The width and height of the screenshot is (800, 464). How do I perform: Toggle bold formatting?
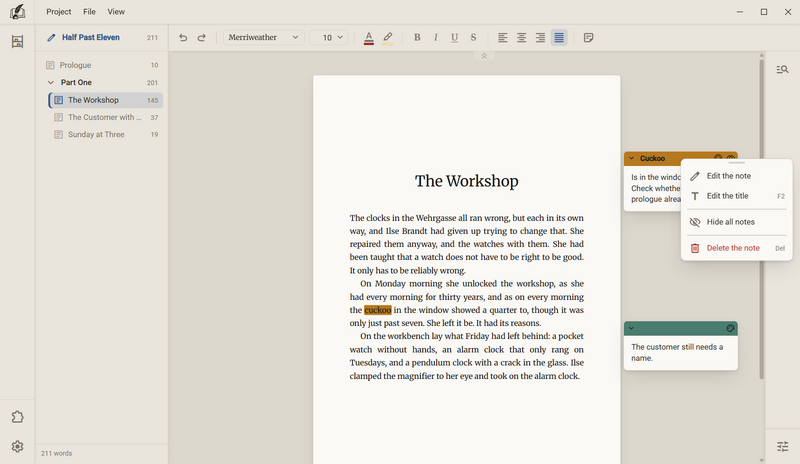point(417,37)
